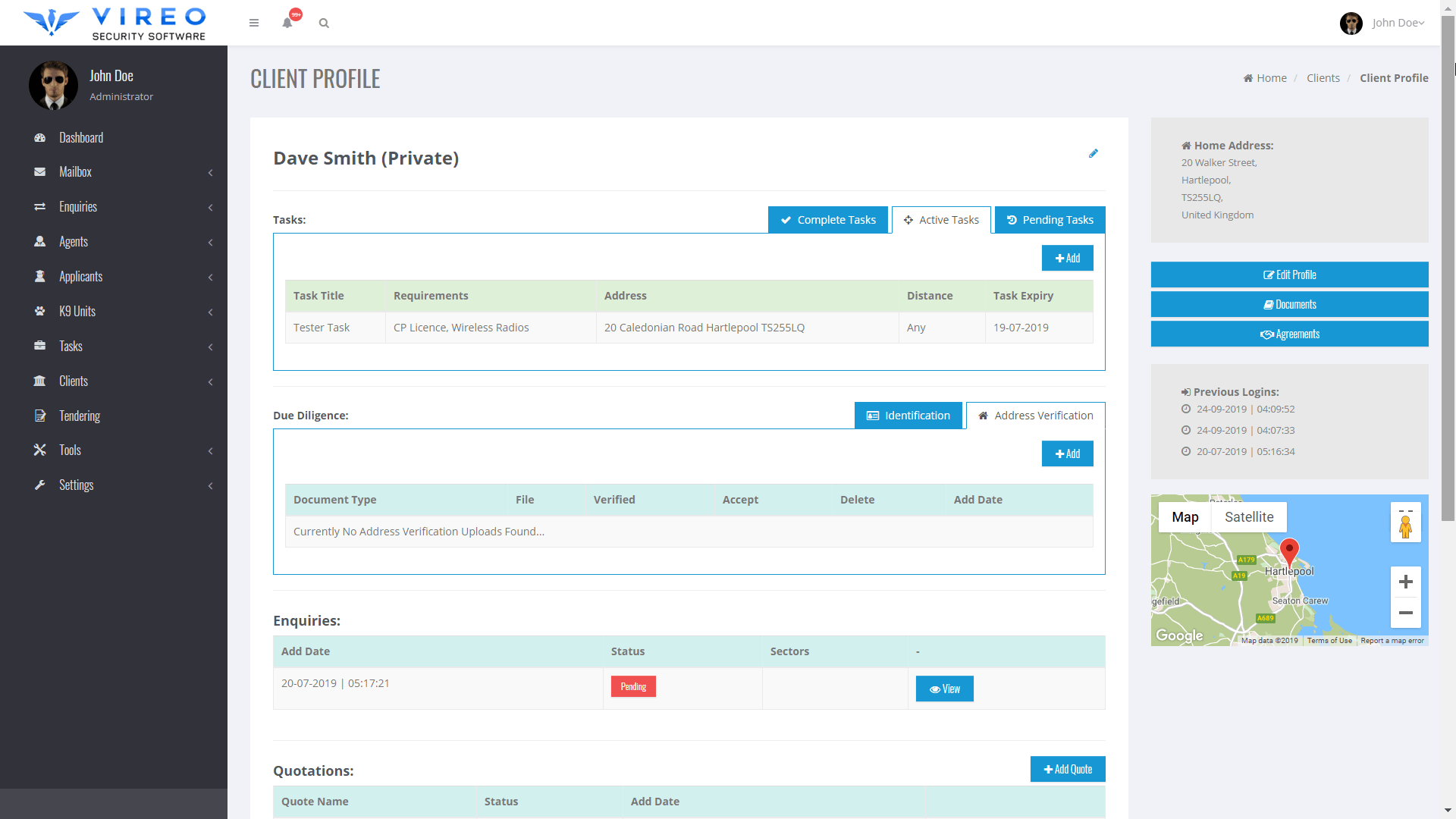View the pending enquiry entry

click(x=944, y=689)
